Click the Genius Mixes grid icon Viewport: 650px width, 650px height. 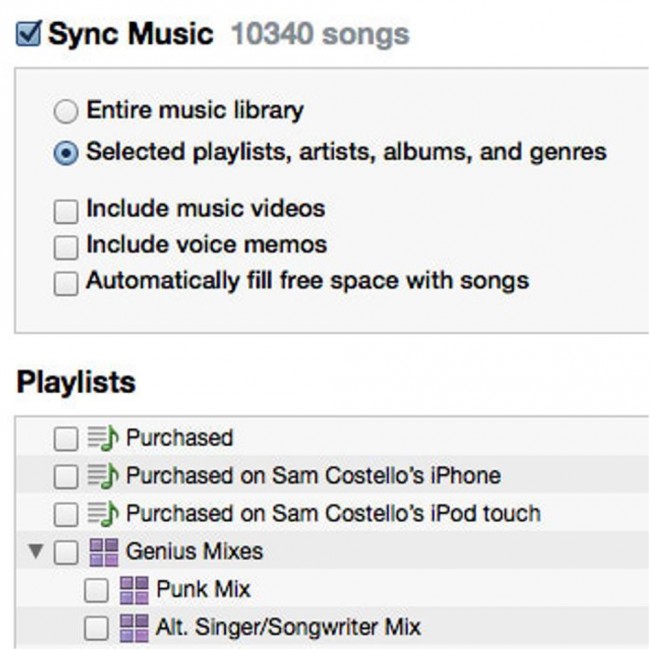(x=102, y=551)
